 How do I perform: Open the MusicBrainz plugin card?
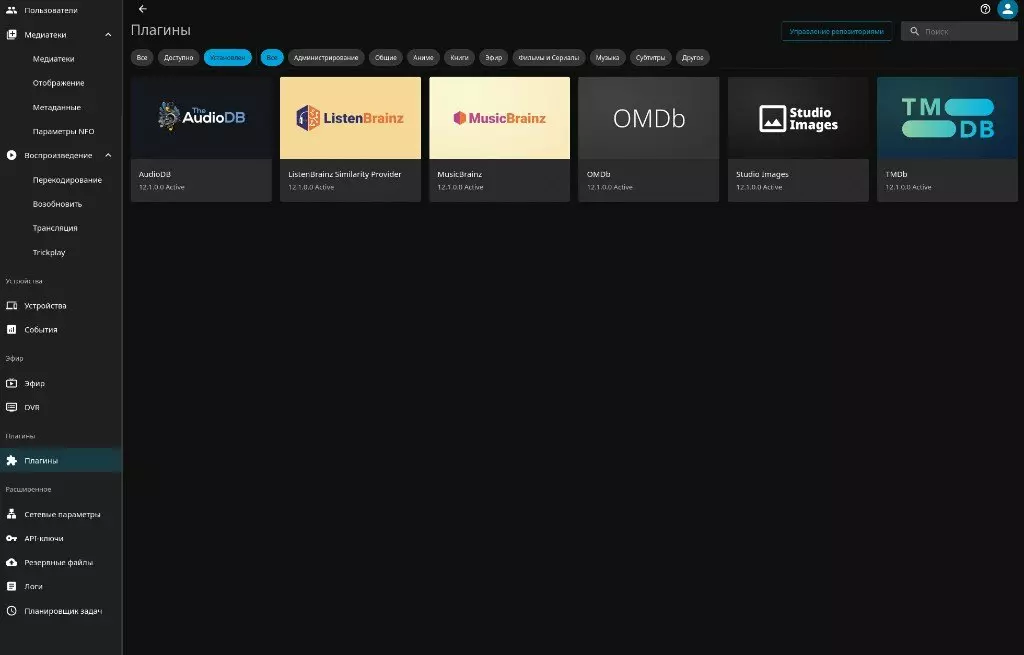500,139
